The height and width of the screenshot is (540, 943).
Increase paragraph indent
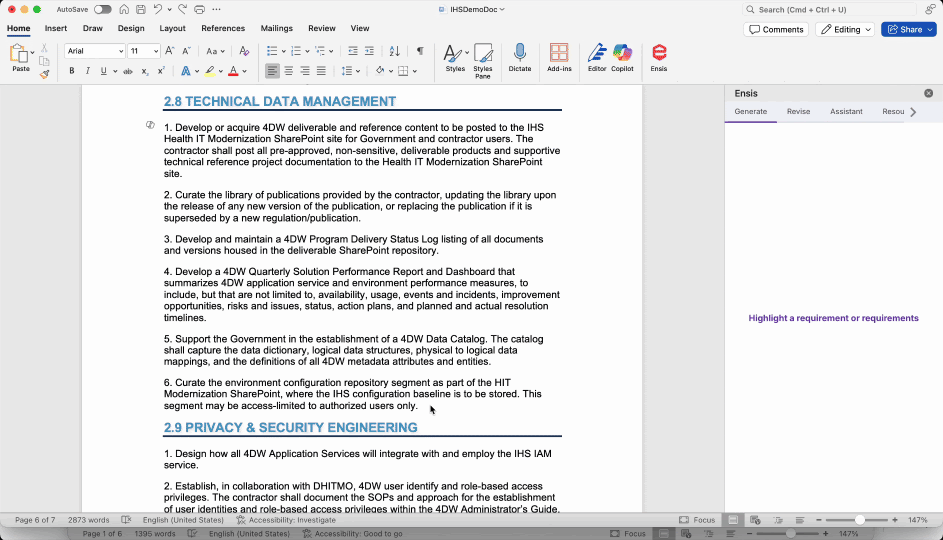369,51
